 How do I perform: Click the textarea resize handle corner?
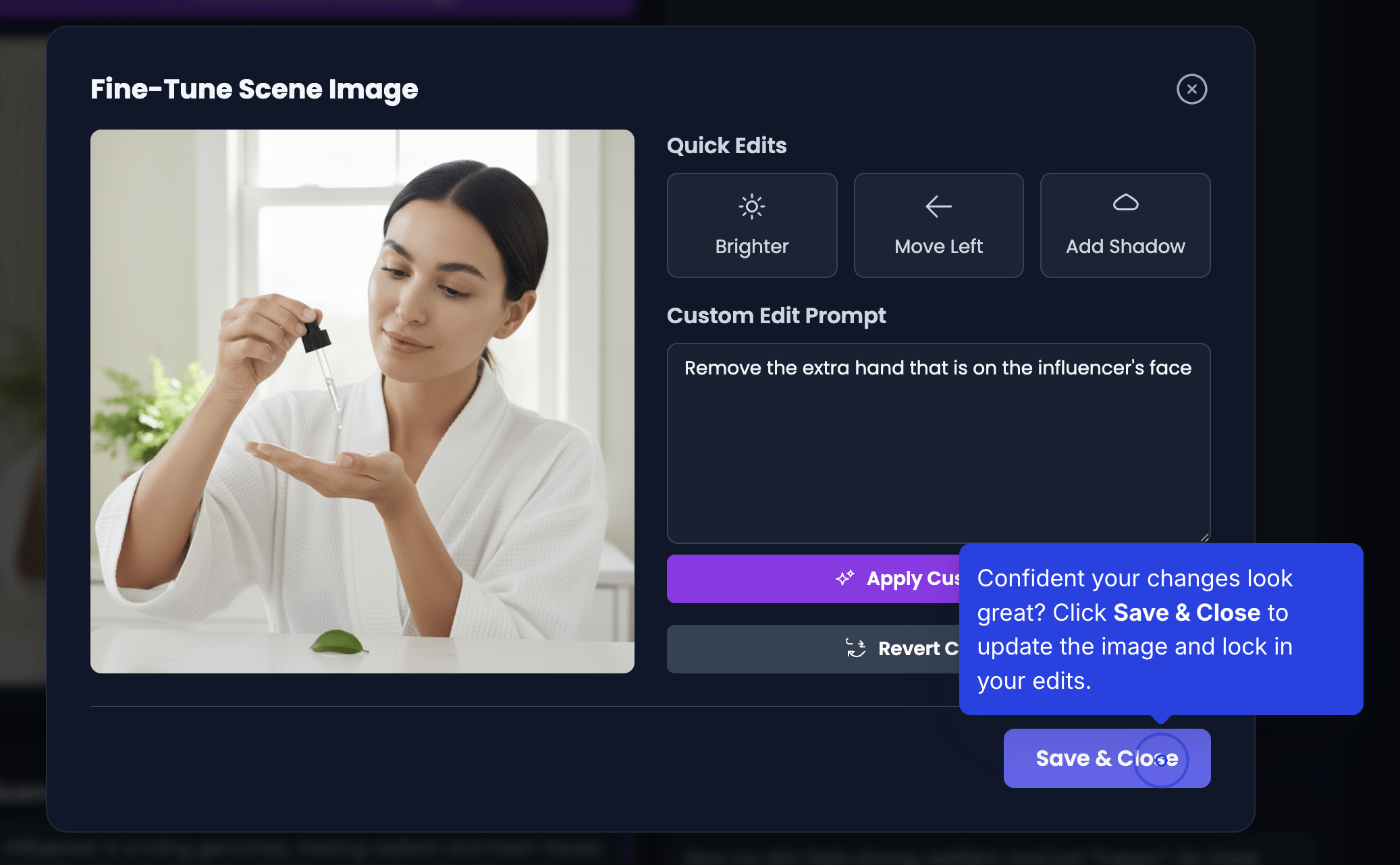[1205, 538]
